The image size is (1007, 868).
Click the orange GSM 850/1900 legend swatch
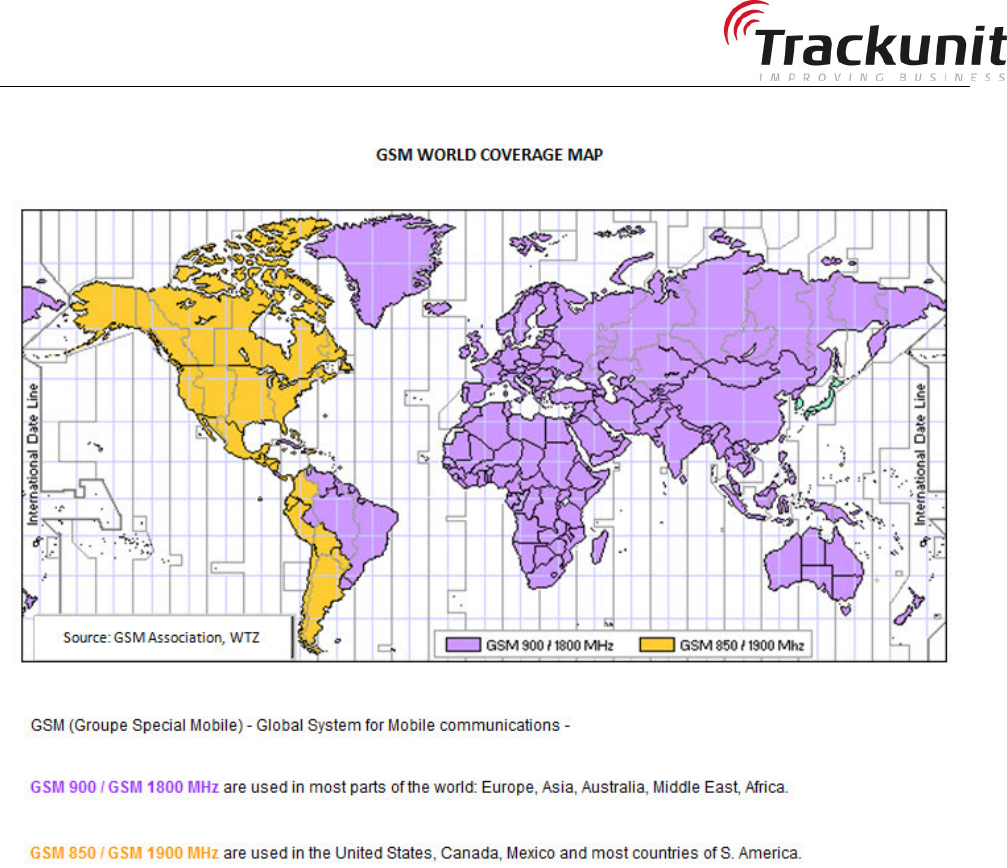click(657, 645)
